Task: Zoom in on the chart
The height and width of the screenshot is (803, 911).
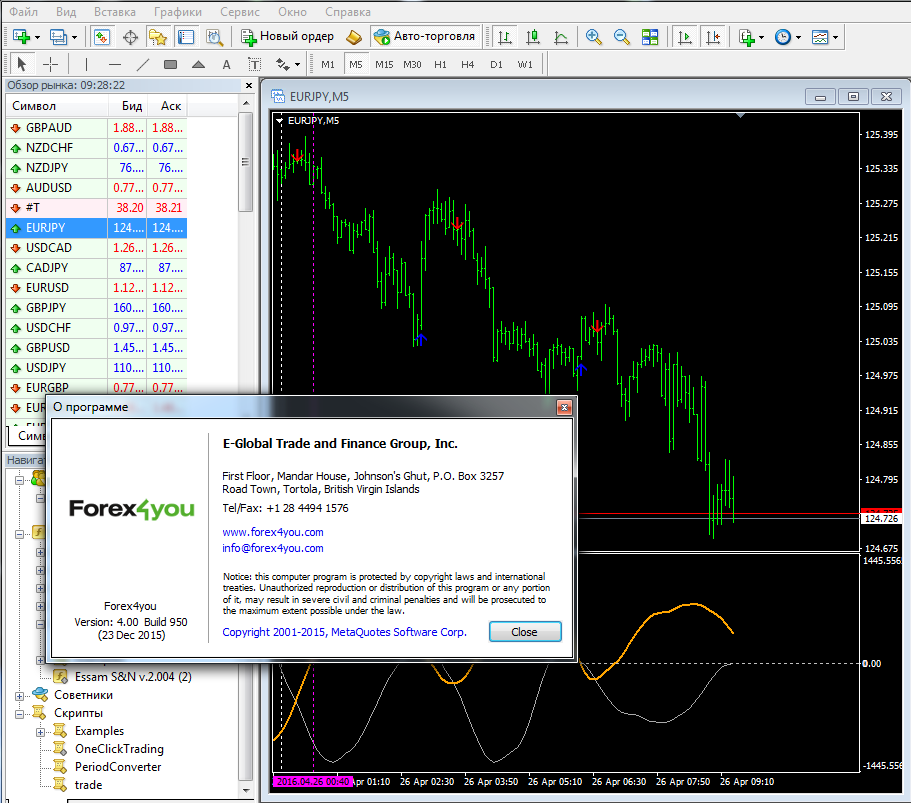Action: [x=593, y=37]
